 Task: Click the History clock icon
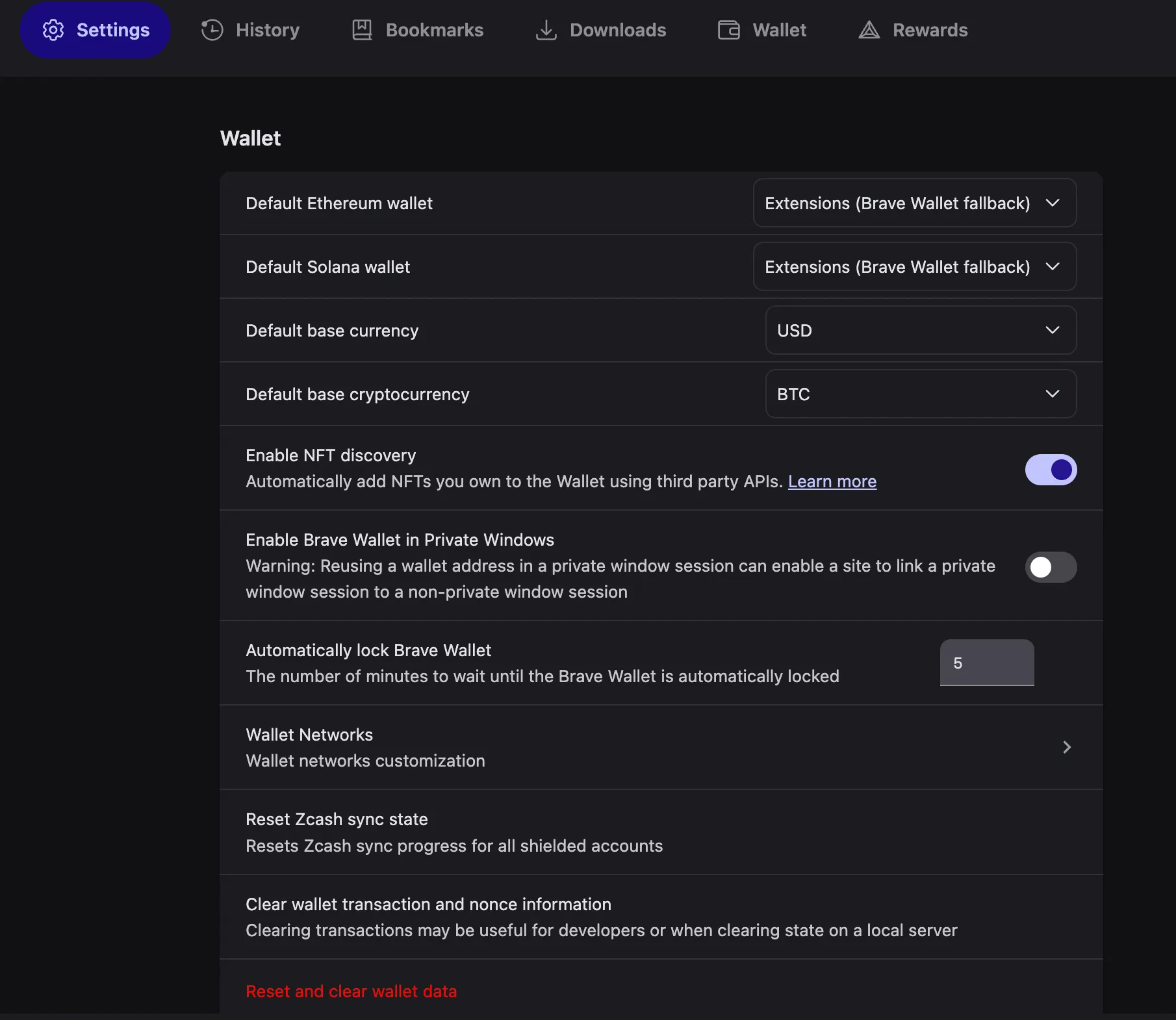[212, 30]
